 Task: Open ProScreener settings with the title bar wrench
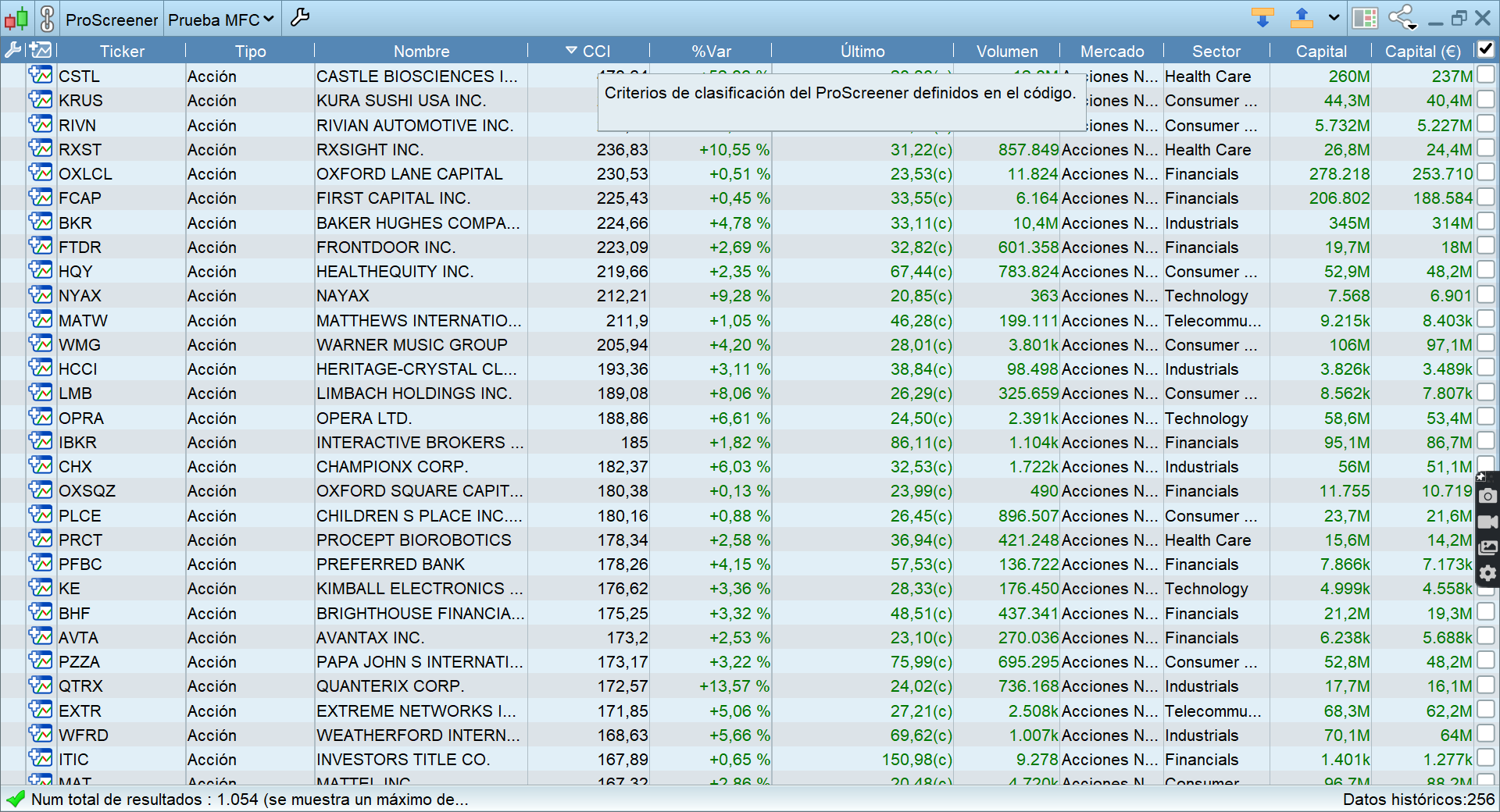coord(300,18)
